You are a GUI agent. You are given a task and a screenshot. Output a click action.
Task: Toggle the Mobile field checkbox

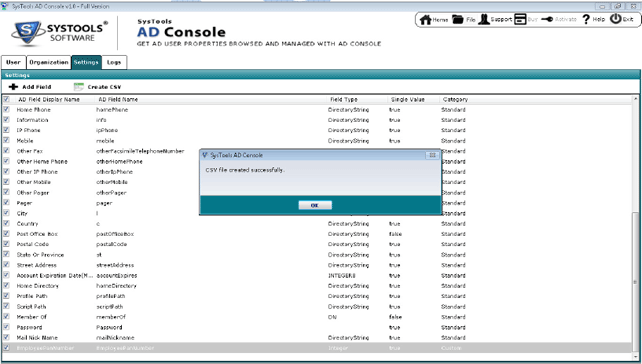tap(6, 140)
